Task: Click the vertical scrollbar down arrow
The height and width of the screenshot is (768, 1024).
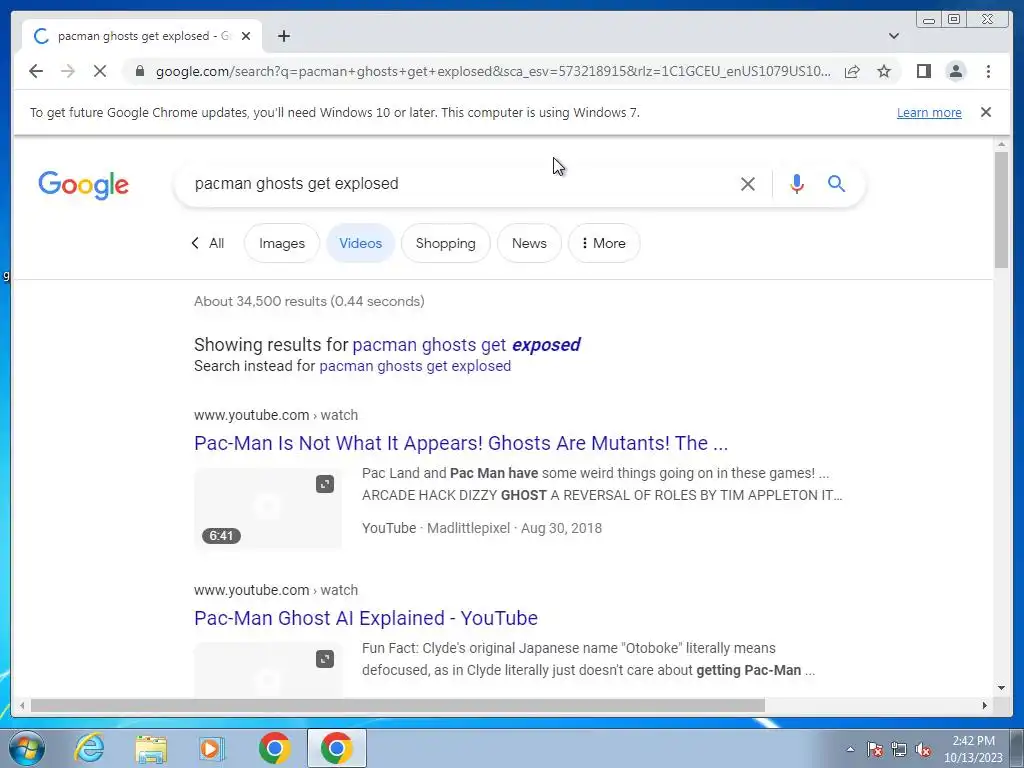Action: tap(1001, 688)
